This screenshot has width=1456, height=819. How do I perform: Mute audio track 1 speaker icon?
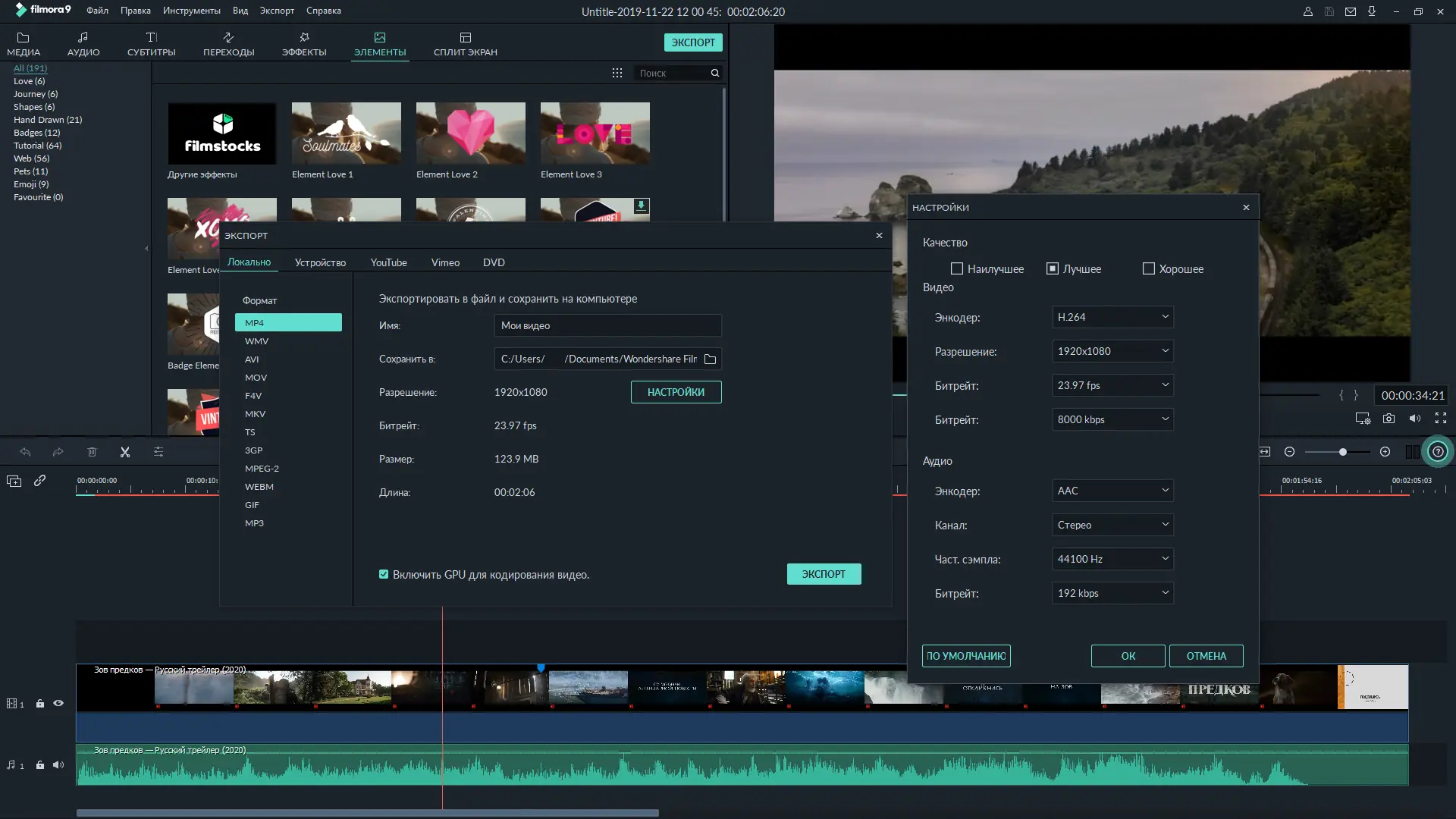(58, 765)
